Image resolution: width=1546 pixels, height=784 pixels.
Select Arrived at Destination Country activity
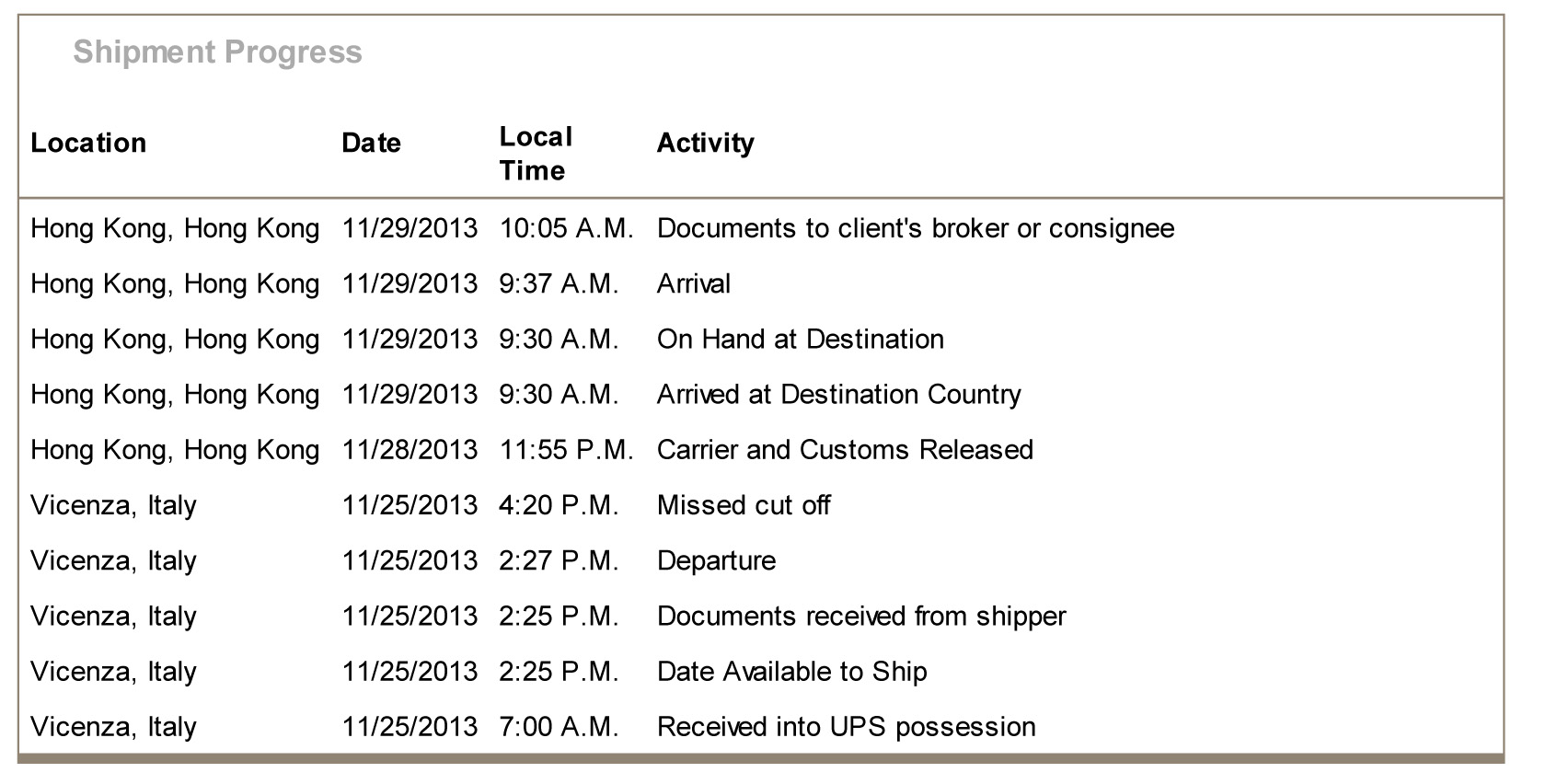point(838,395)
